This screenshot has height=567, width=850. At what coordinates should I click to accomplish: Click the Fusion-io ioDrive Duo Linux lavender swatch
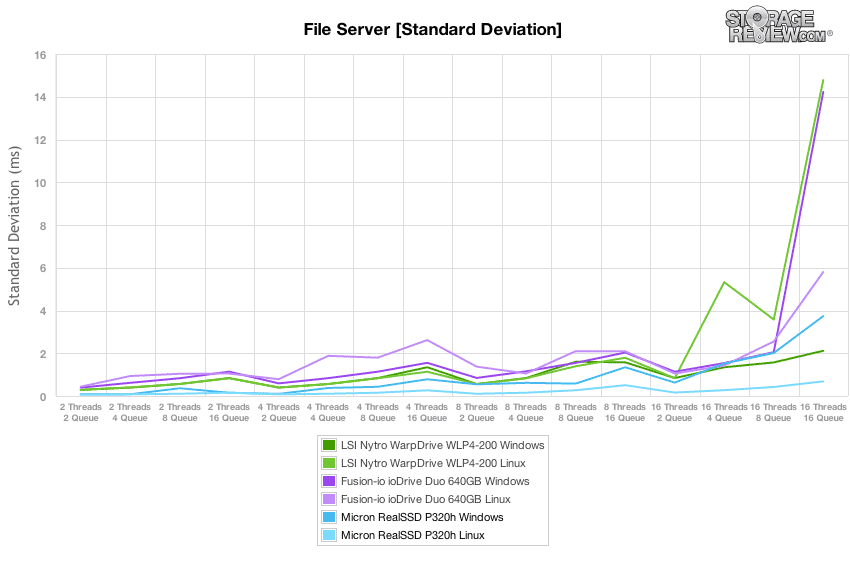329,499
